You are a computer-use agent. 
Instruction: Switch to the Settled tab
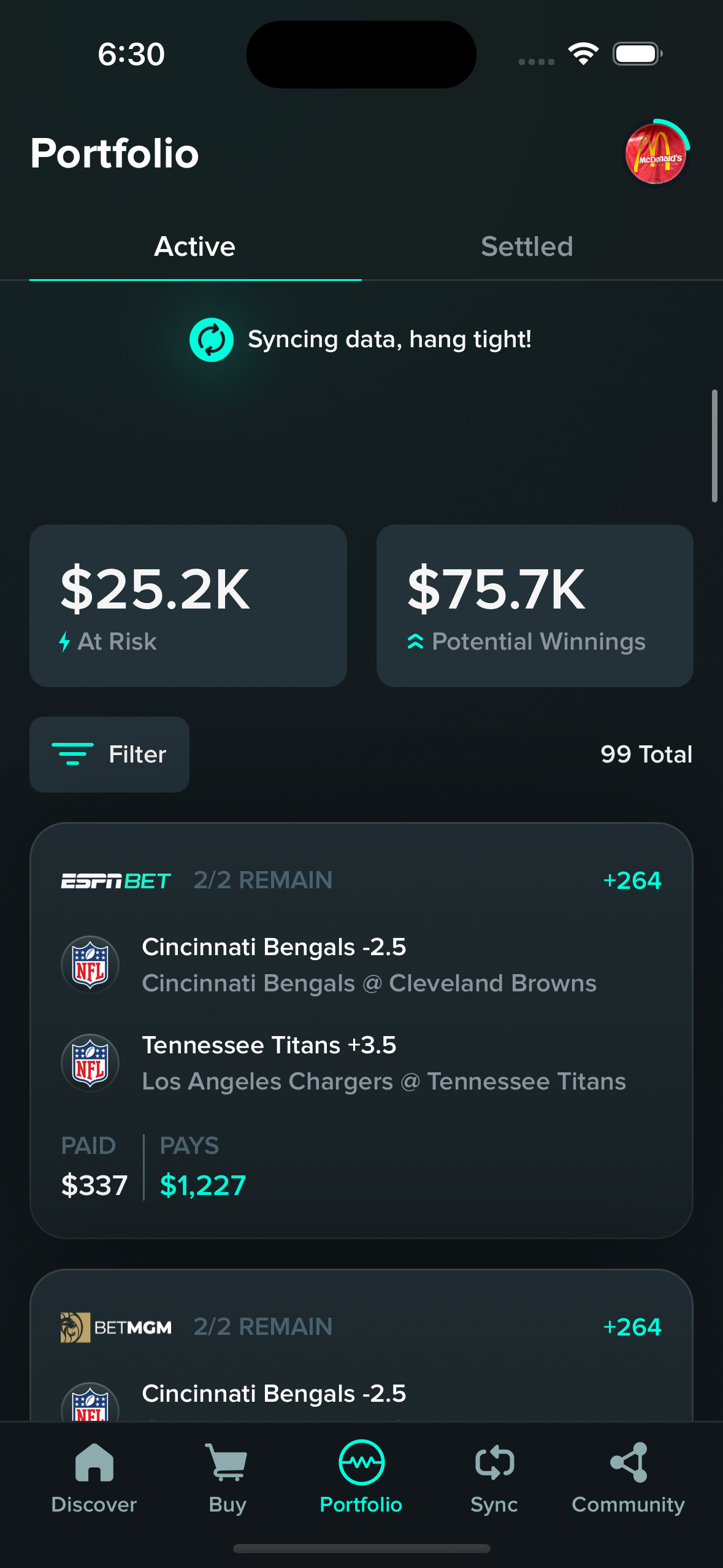[527, 247]
